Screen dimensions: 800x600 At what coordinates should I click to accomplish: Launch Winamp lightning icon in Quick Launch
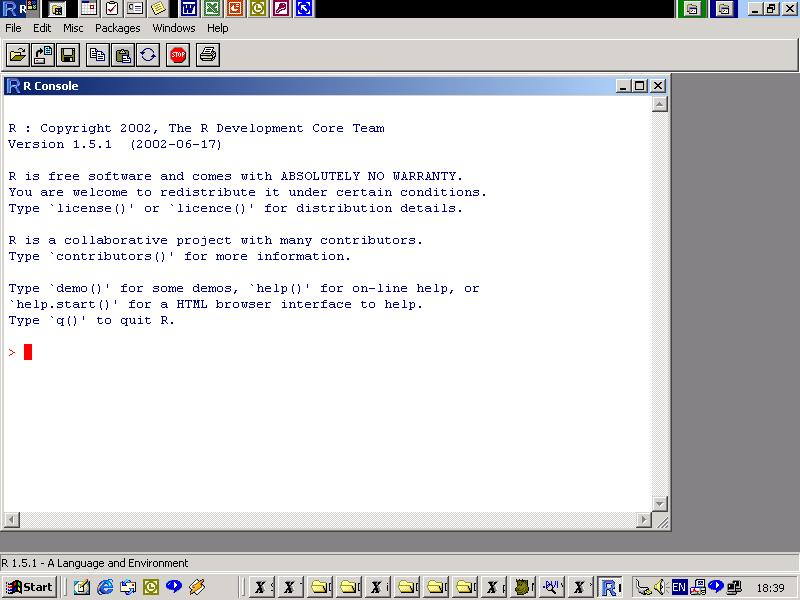197,587
